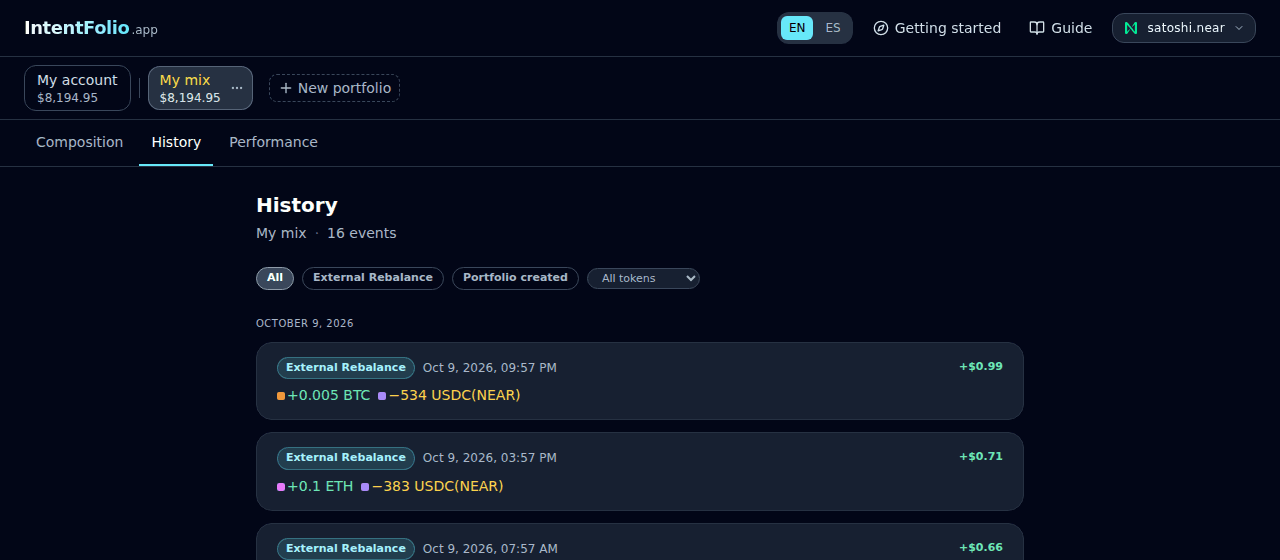Select the My account portfolio

click(x=77, y=88)
